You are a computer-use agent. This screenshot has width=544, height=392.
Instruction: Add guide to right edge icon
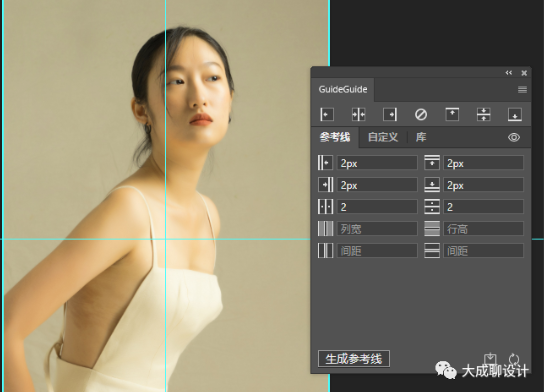390,114
